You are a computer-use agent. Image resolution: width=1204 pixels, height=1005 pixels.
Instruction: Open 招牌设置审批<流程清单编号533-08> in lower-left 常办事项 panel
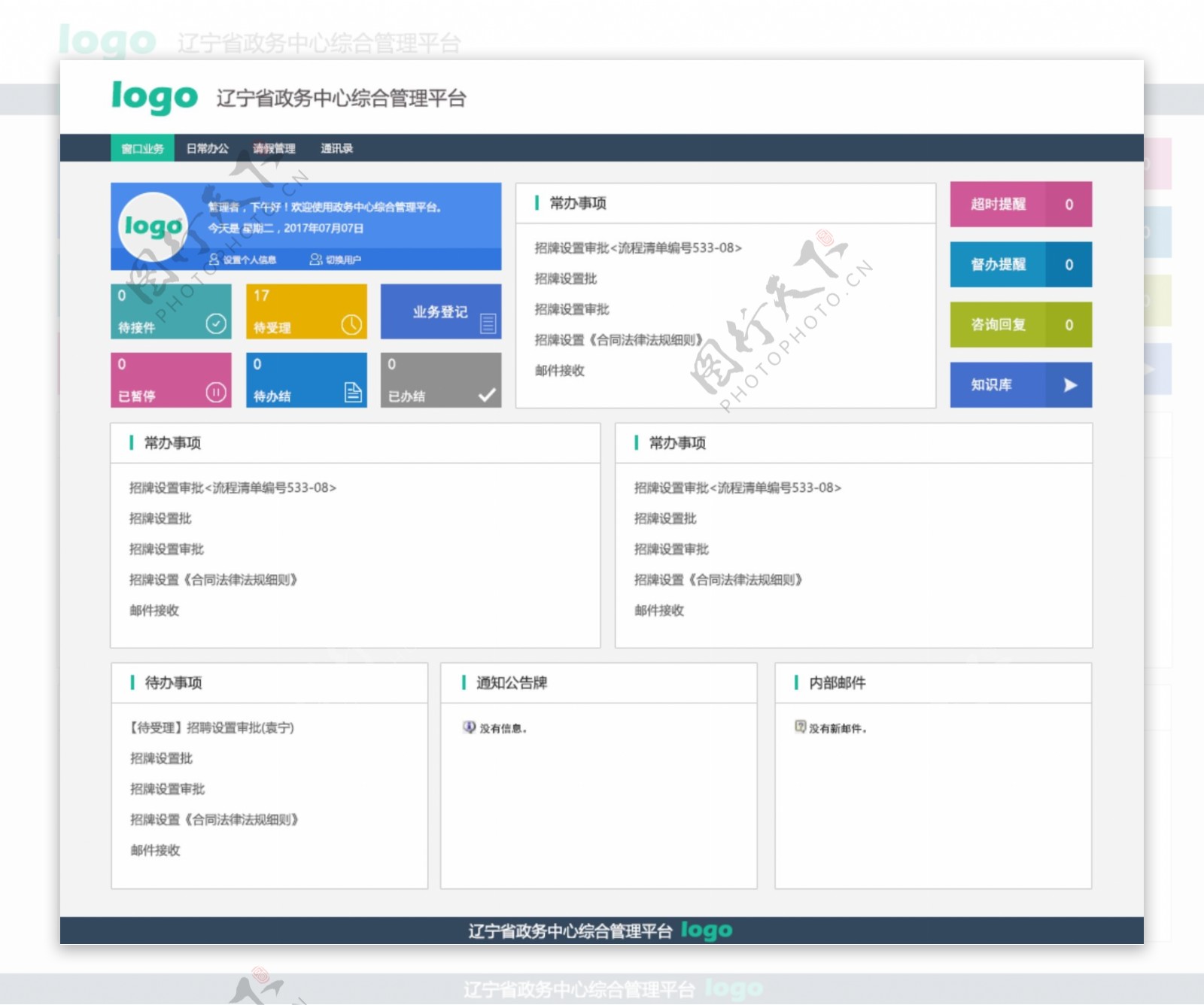[233, 487]
